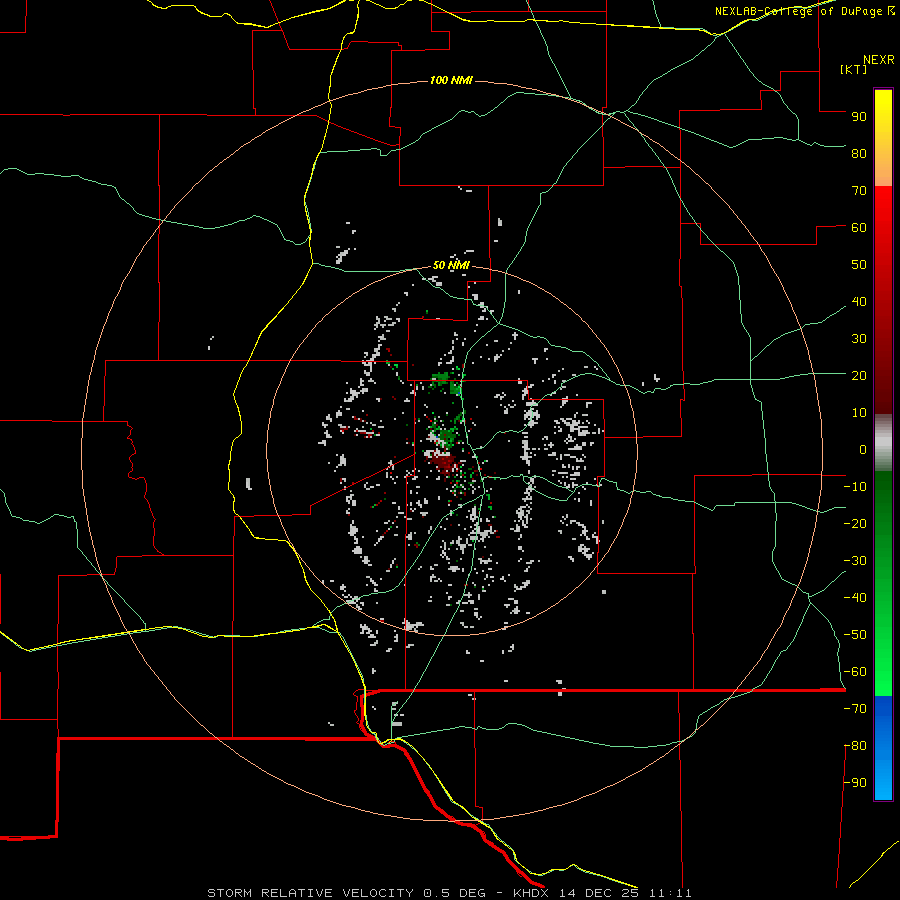This screenshot has height=900, width=900.
Task: Click the positive "90" legend value
Action: click(x=859, y=117)
